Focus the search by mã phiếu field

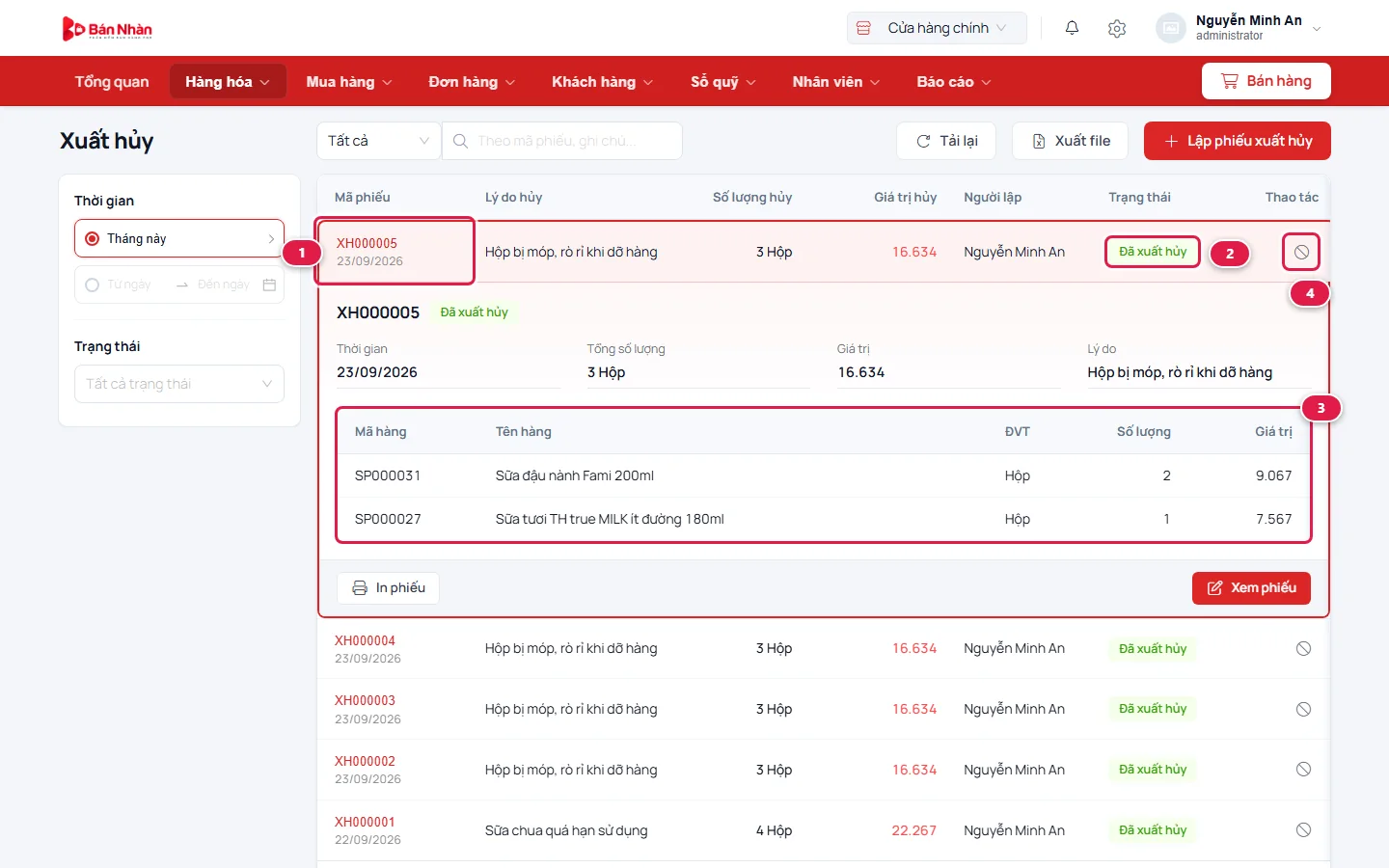coord(562,141)
